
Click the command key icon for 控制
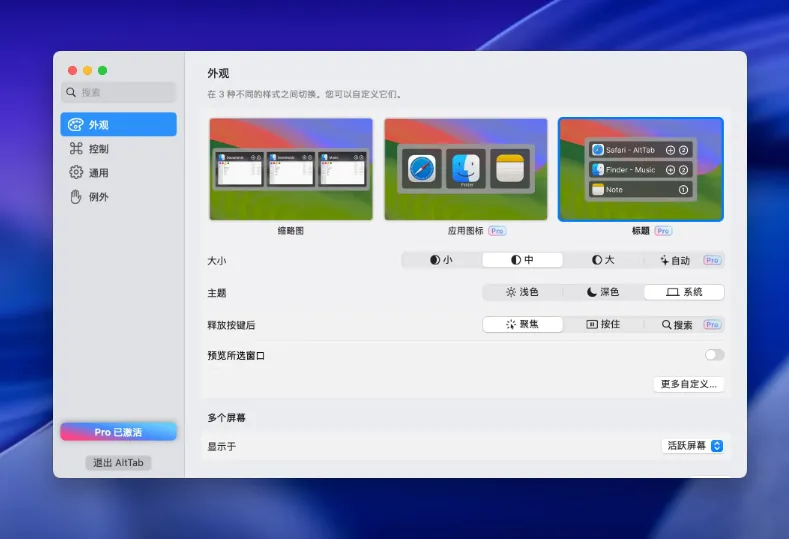click(76, 148)
